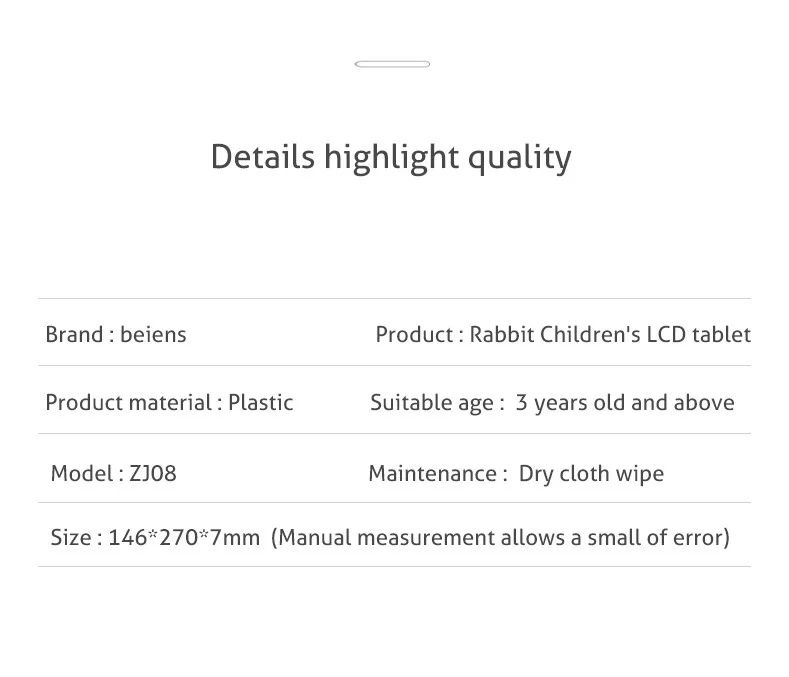Click the word highlight in heading
This screenshot has width=789, height=677.
pos(391,158)
